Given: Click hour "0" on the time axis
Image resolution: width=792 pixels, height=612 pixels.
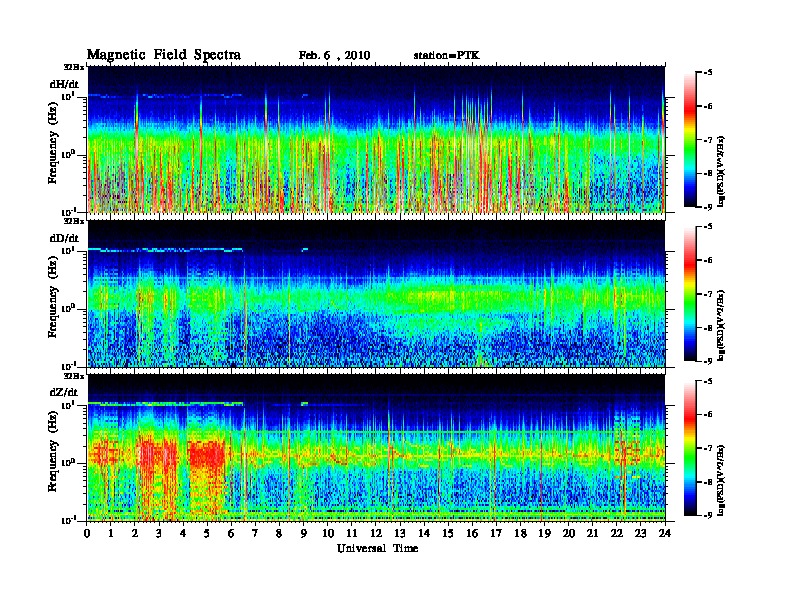Looking at the screenshot, I should [87, 534].
